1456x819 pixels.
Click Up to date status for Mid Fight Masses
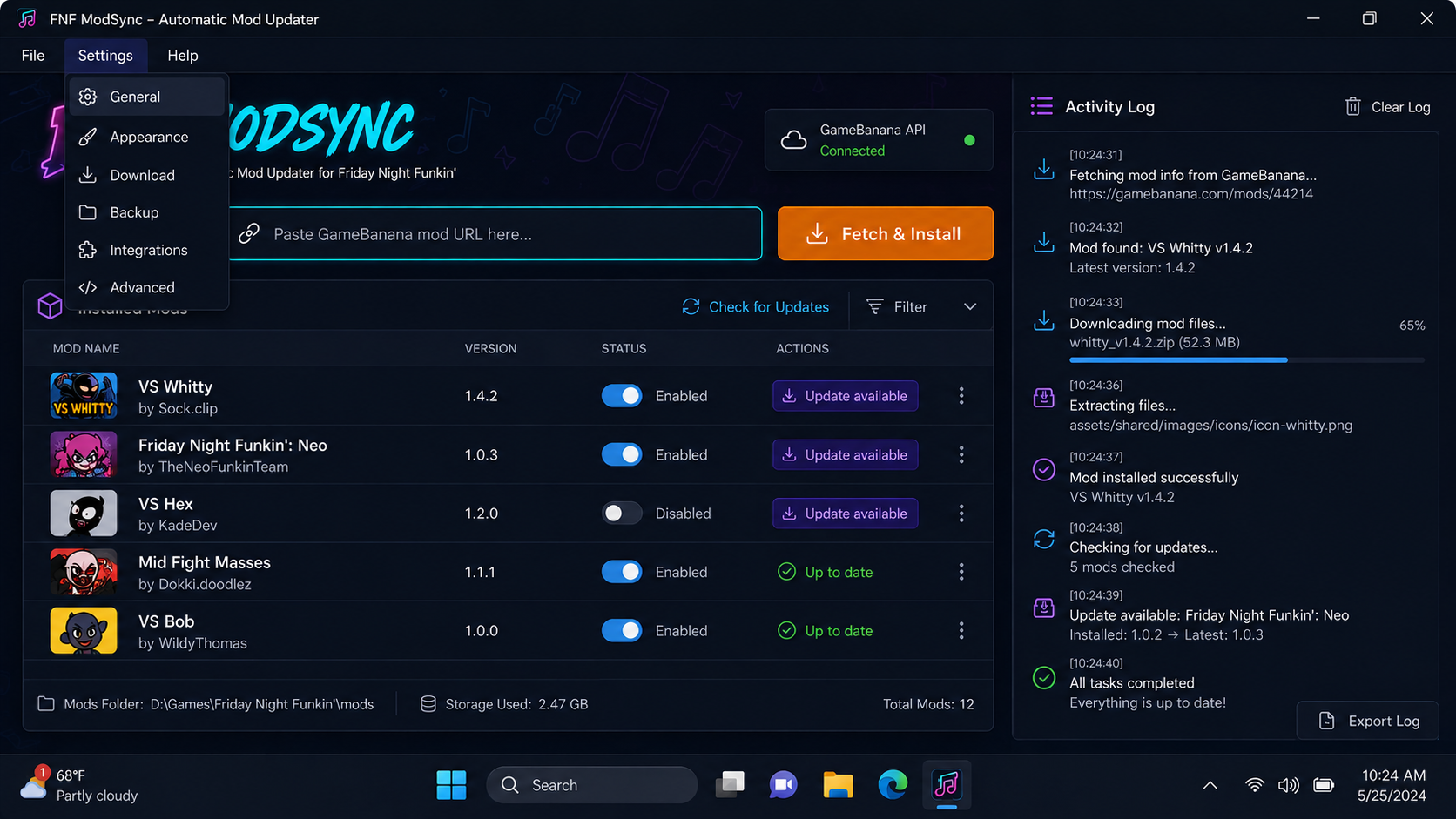pos(826,572)
